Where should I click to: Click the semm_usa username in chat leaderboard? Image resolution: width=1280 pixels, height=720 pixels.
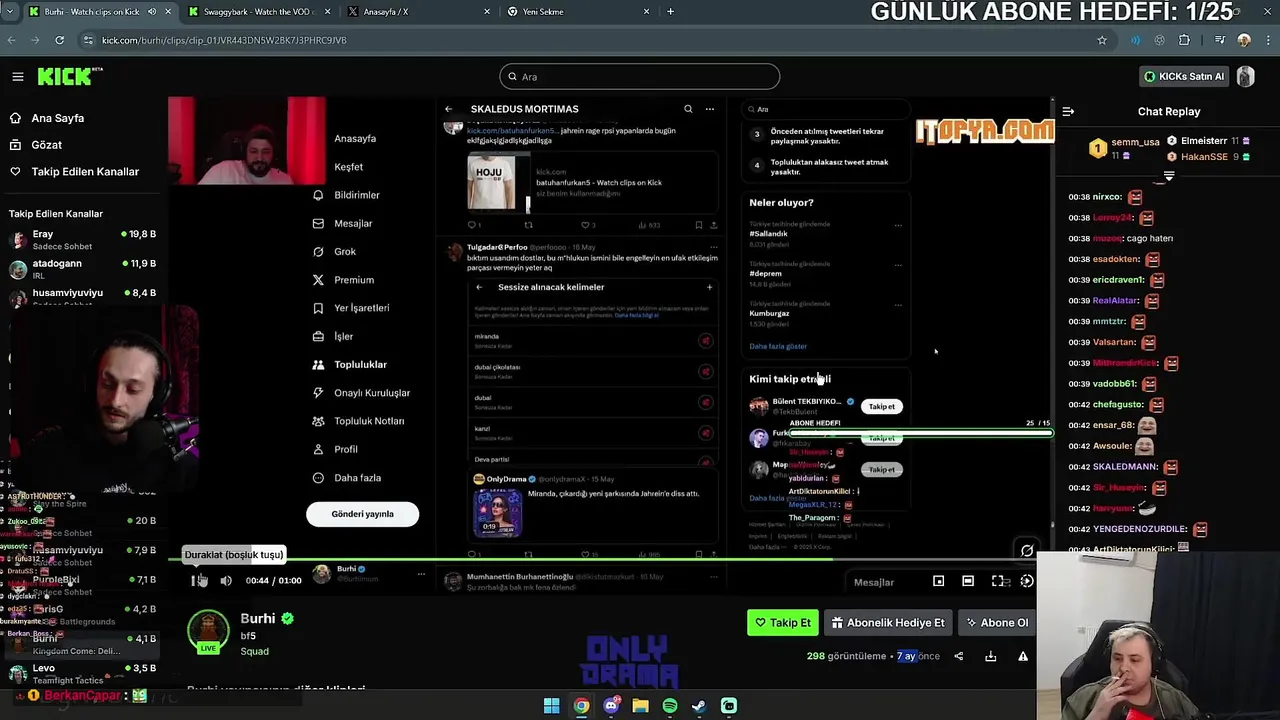point(1135,142)
